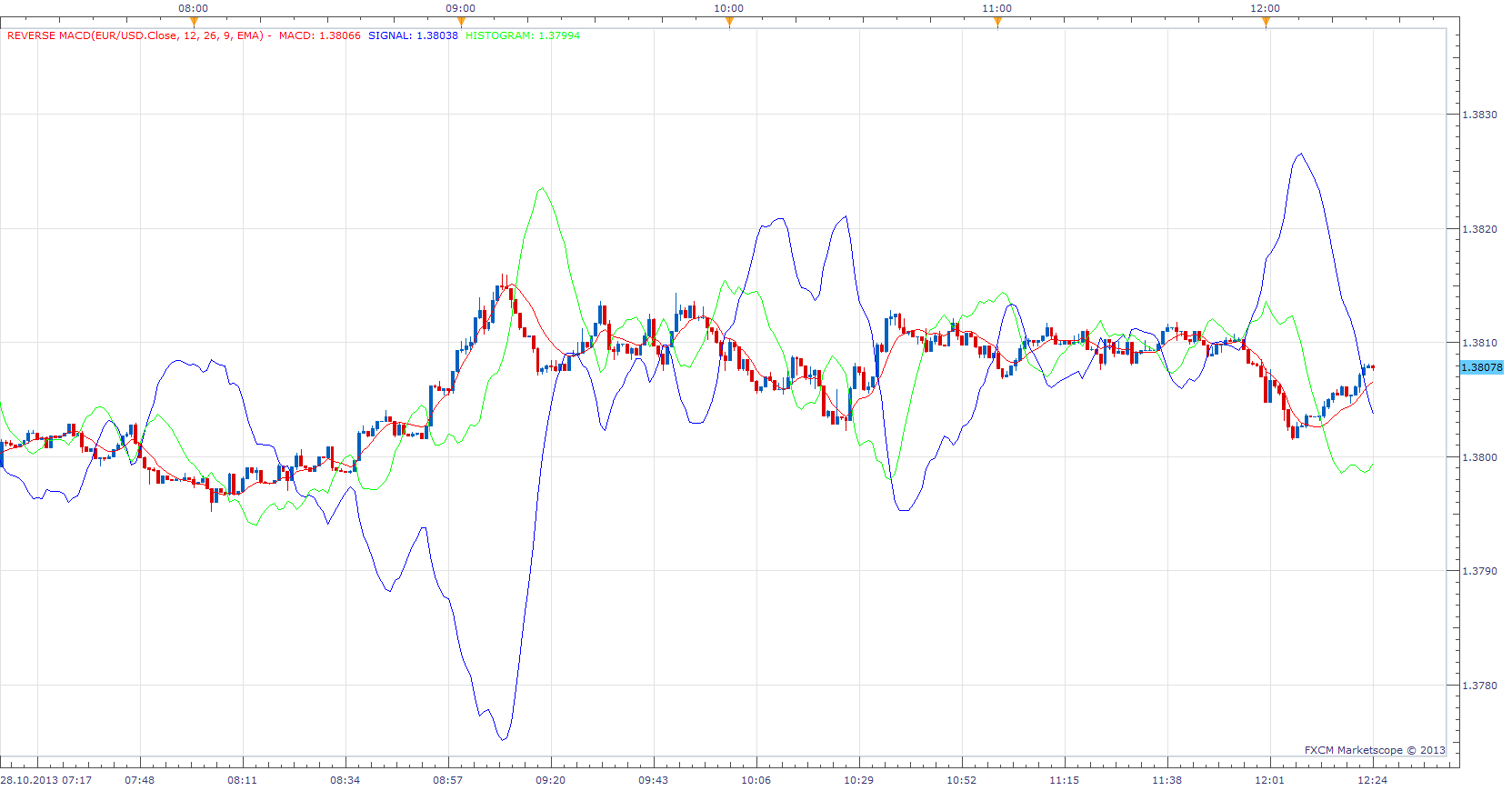Click the 08:11 time axis label
The image size is (1512, 791).
[243, 780]
